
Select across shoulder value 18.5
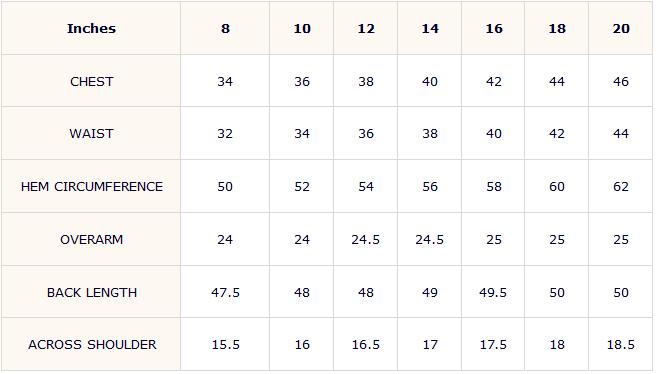[621, 345]
